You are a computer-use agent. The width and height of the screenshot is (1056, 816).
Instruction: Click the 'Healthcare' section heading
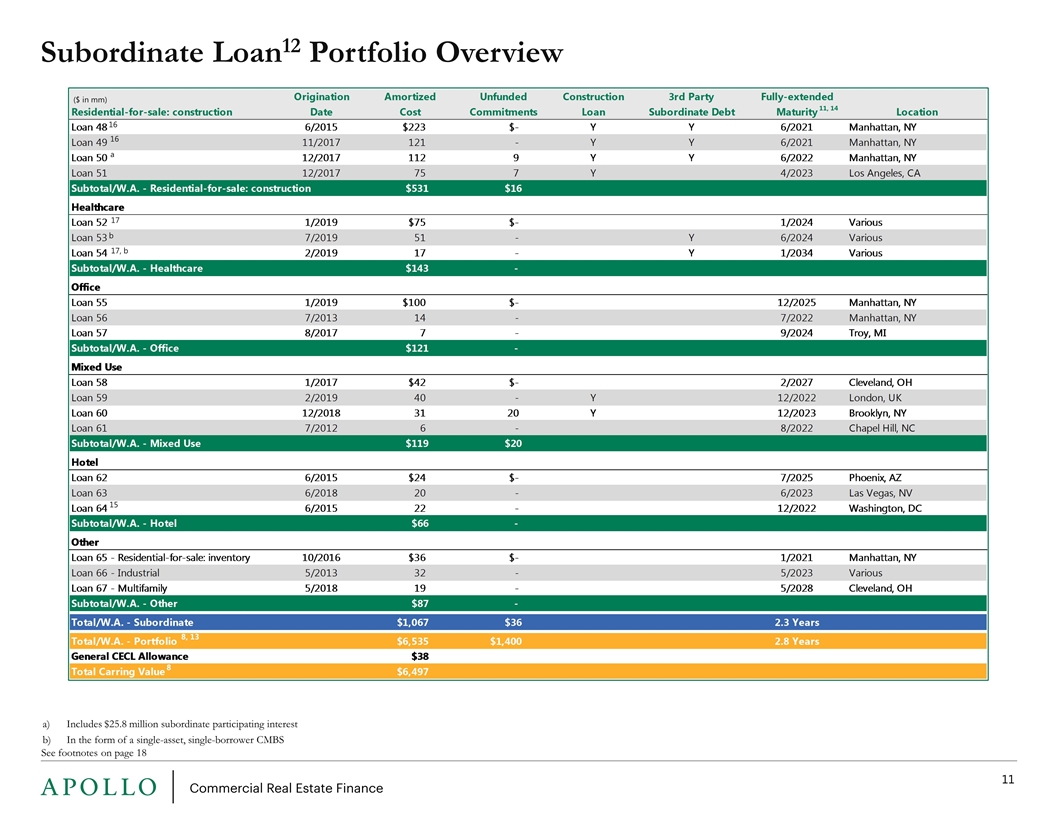[x=98, y=207]
